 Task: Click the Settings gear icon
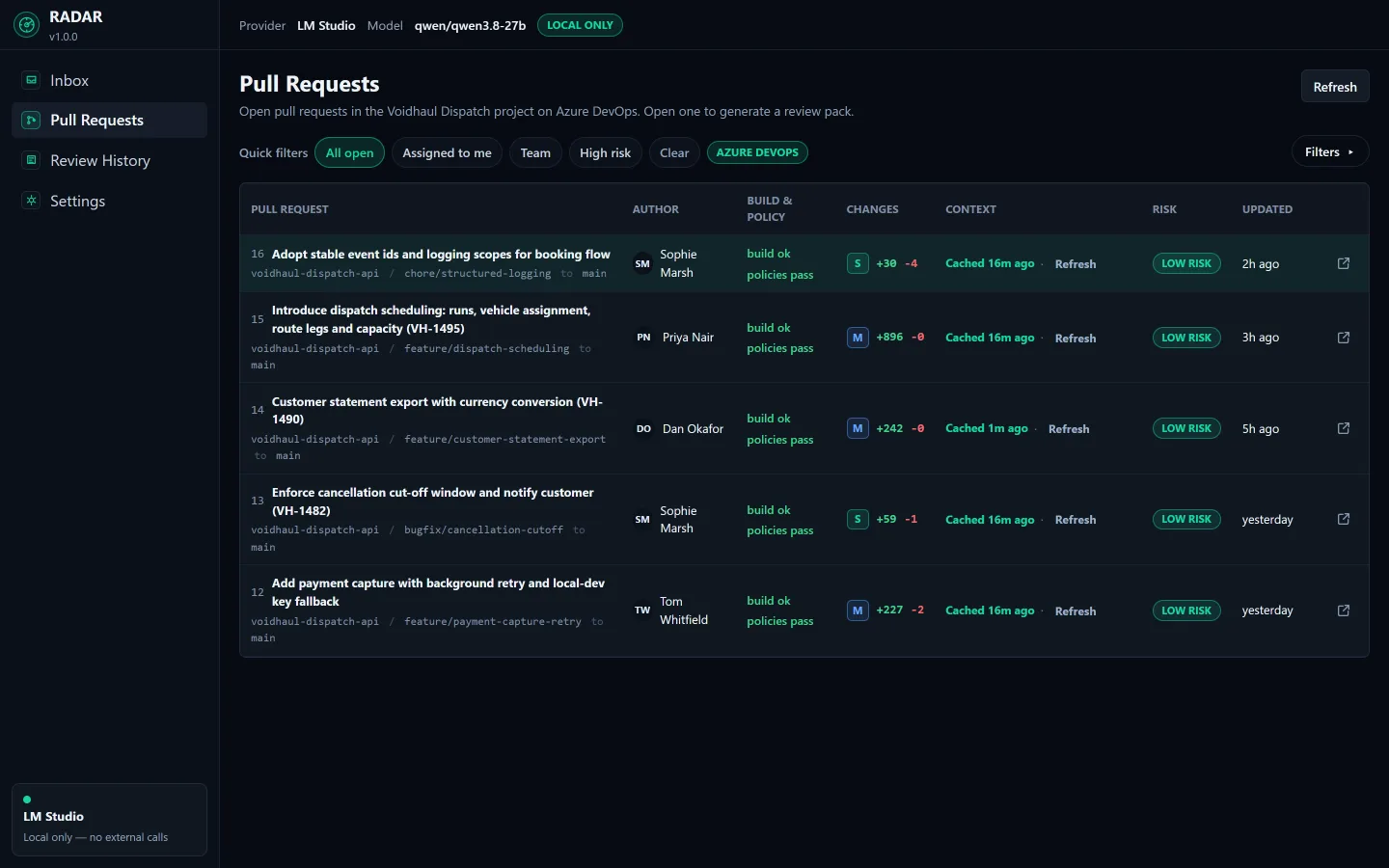coord(32,201)
